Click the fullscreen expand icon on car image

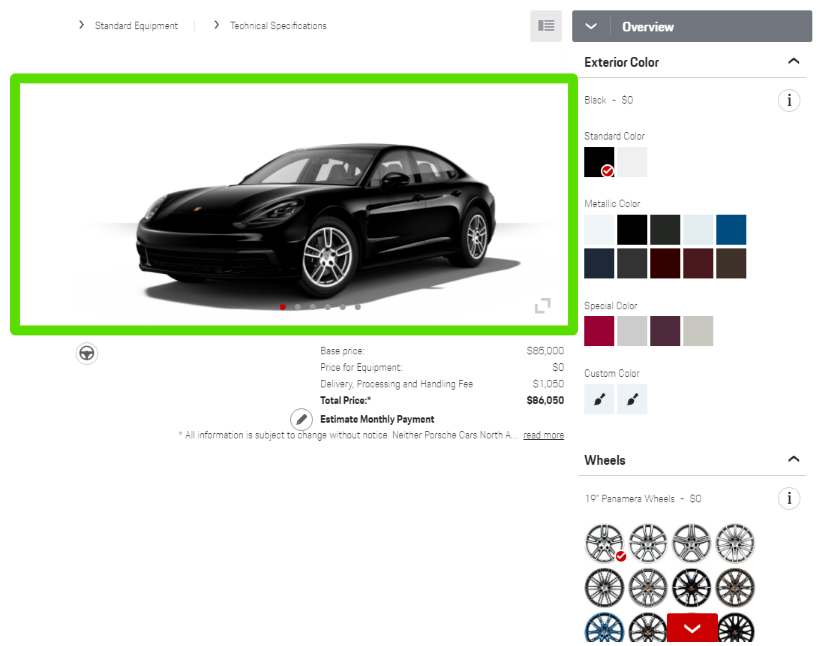(542, 306)
